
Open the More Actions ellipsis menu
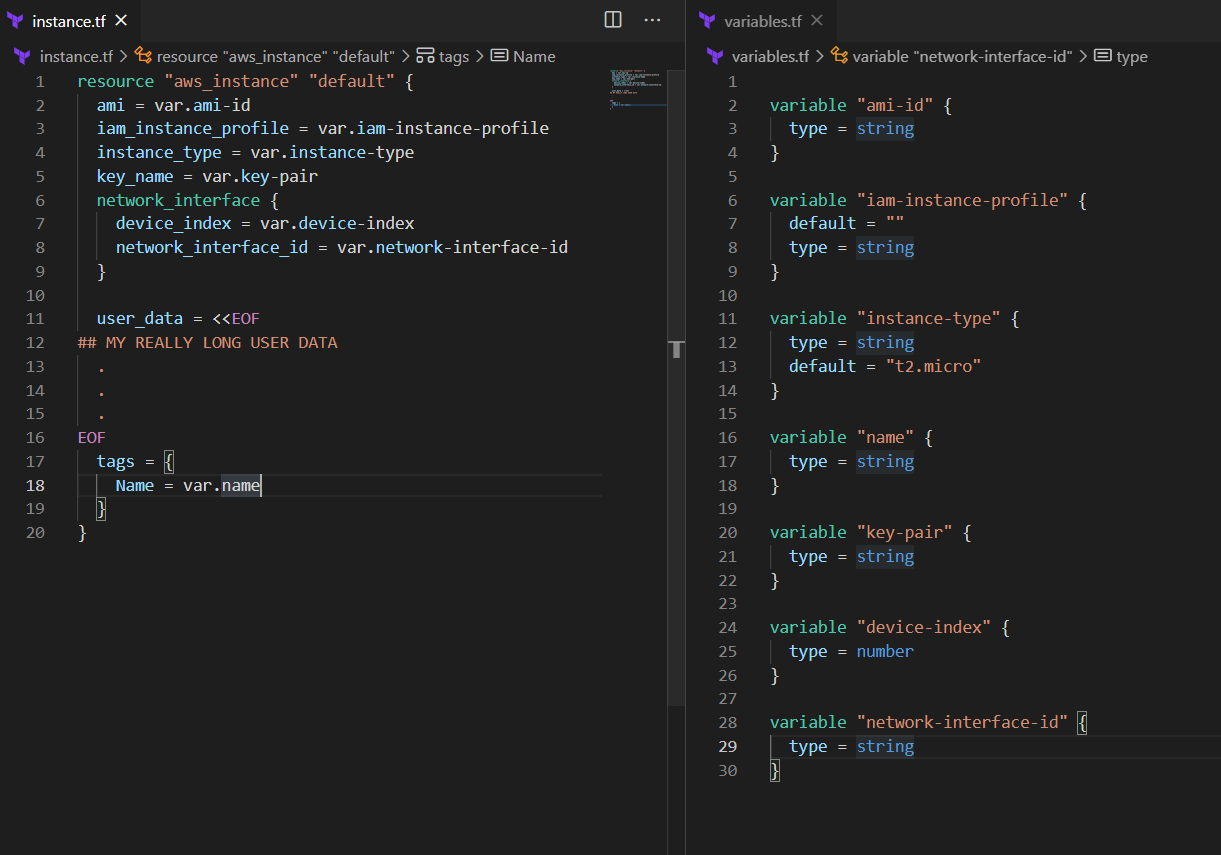tap(652, 20)
